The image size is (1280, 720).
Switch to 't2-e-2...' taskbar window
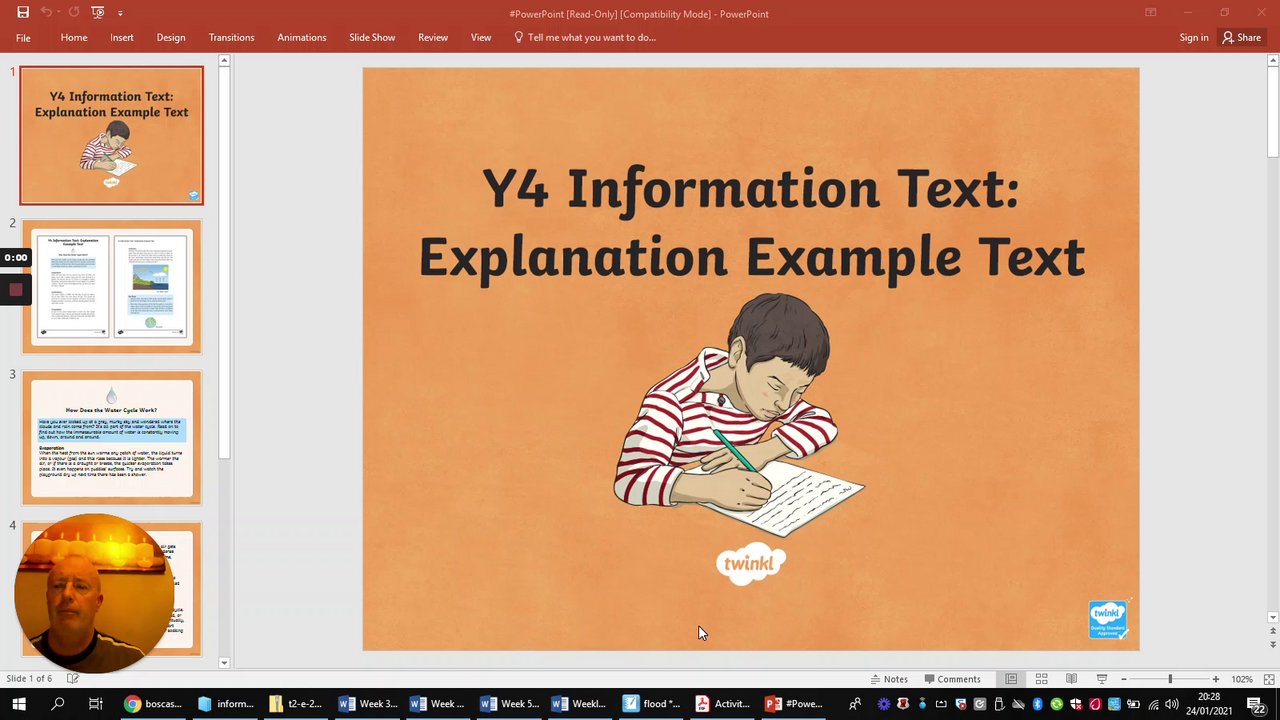pyautogui.click(x=296, y=704)
